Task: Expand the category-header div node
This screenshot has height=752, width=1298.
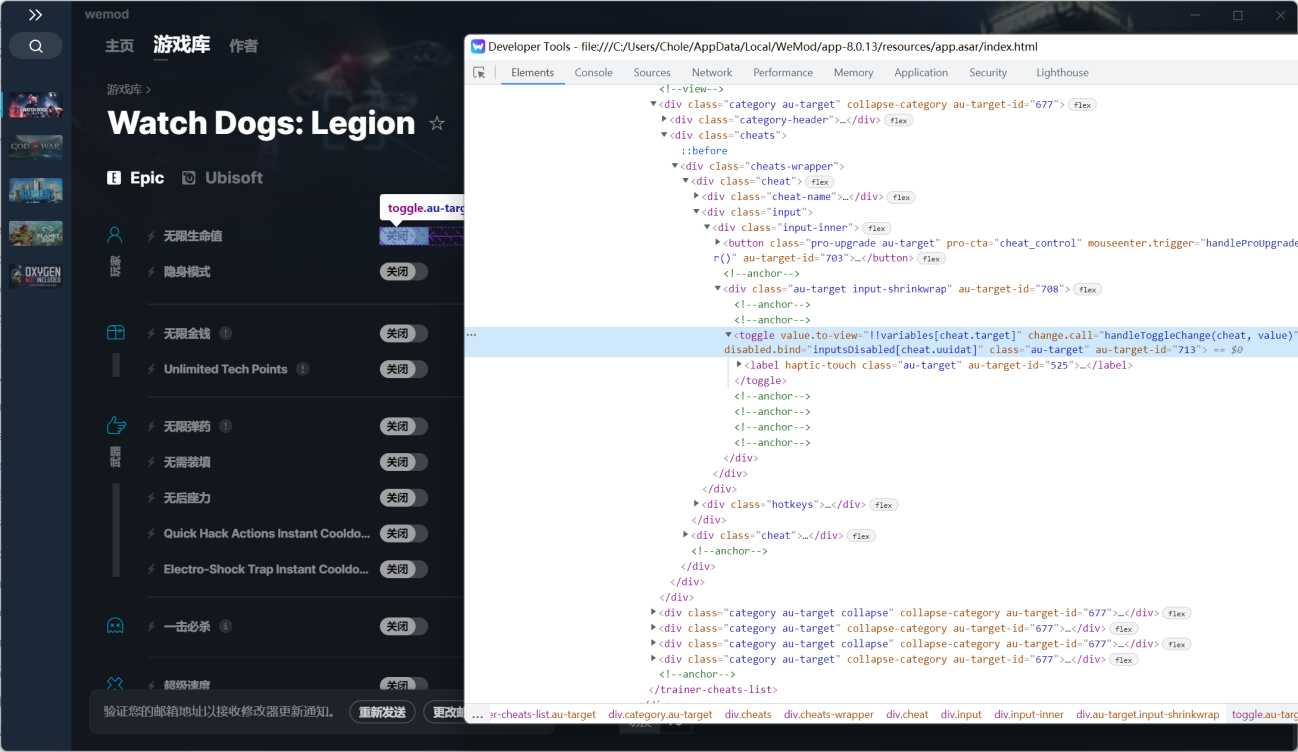Action: click(664, 119)
